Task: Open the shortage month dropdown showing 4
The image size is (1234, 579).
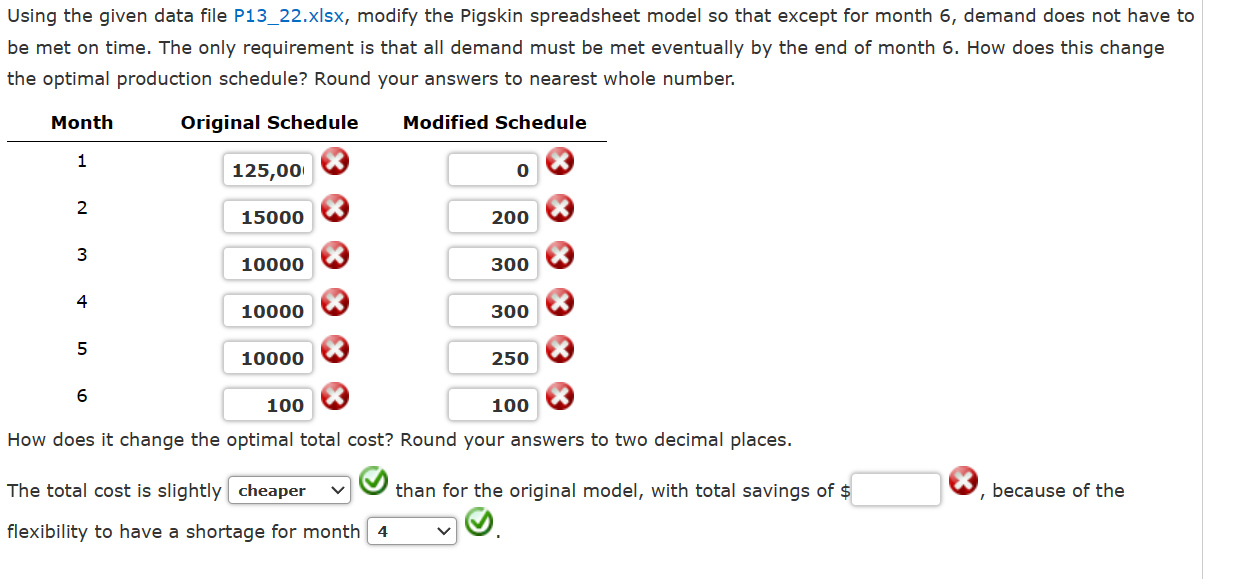Action: (x=412, y=531)
